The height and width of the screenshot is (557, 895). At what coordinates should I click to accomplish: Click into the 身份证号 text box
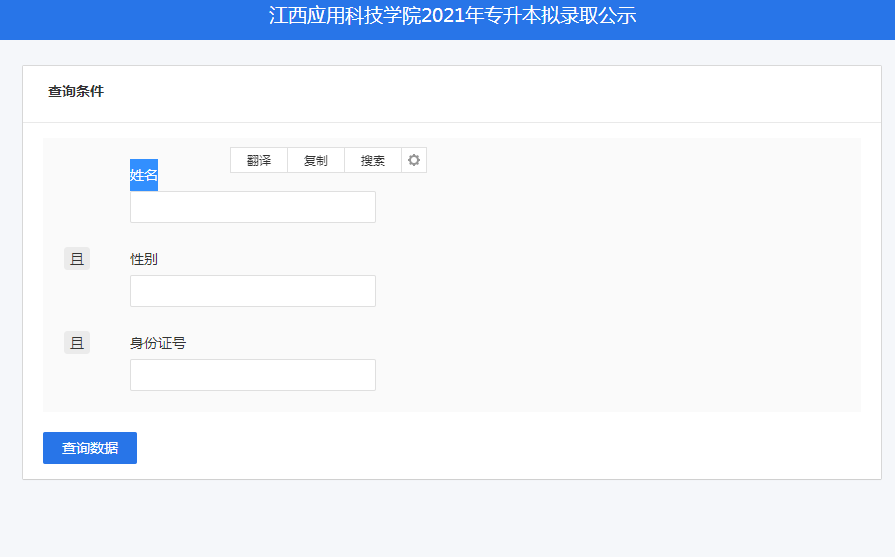(x=253, y=375)
